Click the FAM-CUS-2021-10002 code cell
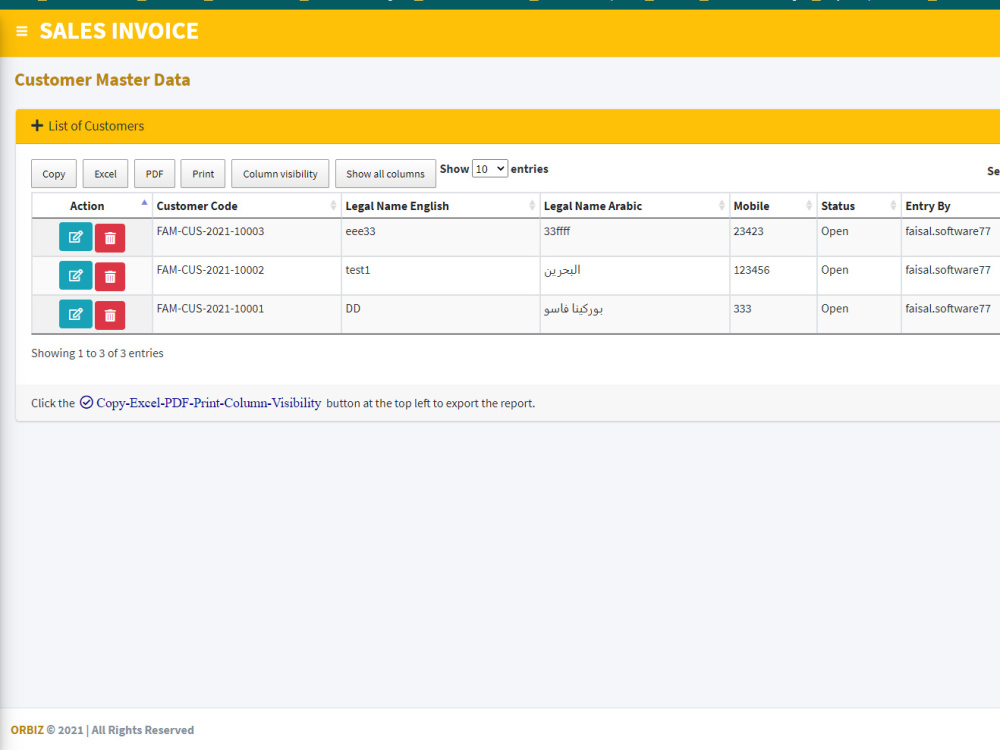The width and height of the screenshot is (1000, 750). [x=246, y=276]
